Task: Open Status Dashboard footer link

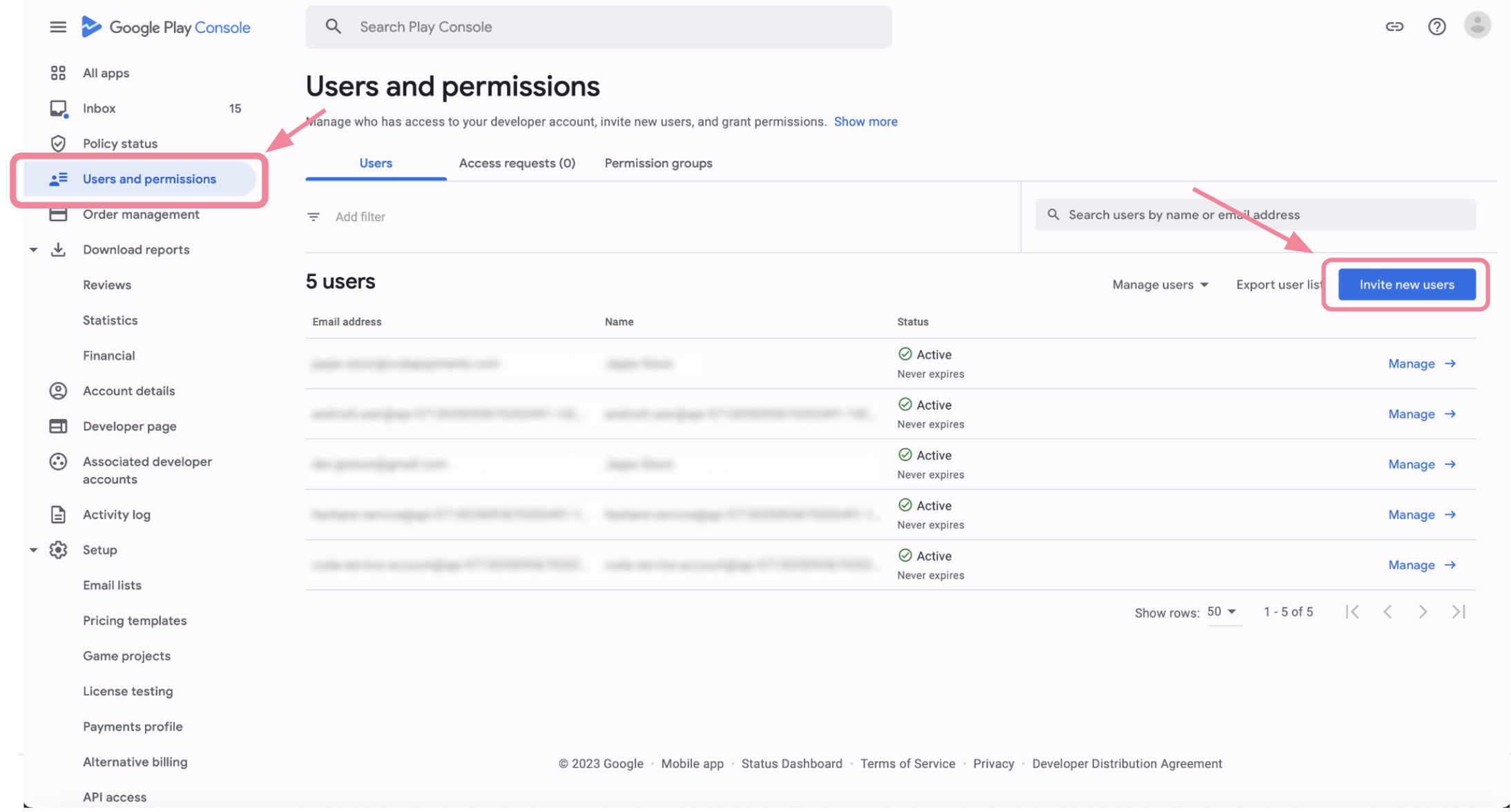Action: coord(791,764)
